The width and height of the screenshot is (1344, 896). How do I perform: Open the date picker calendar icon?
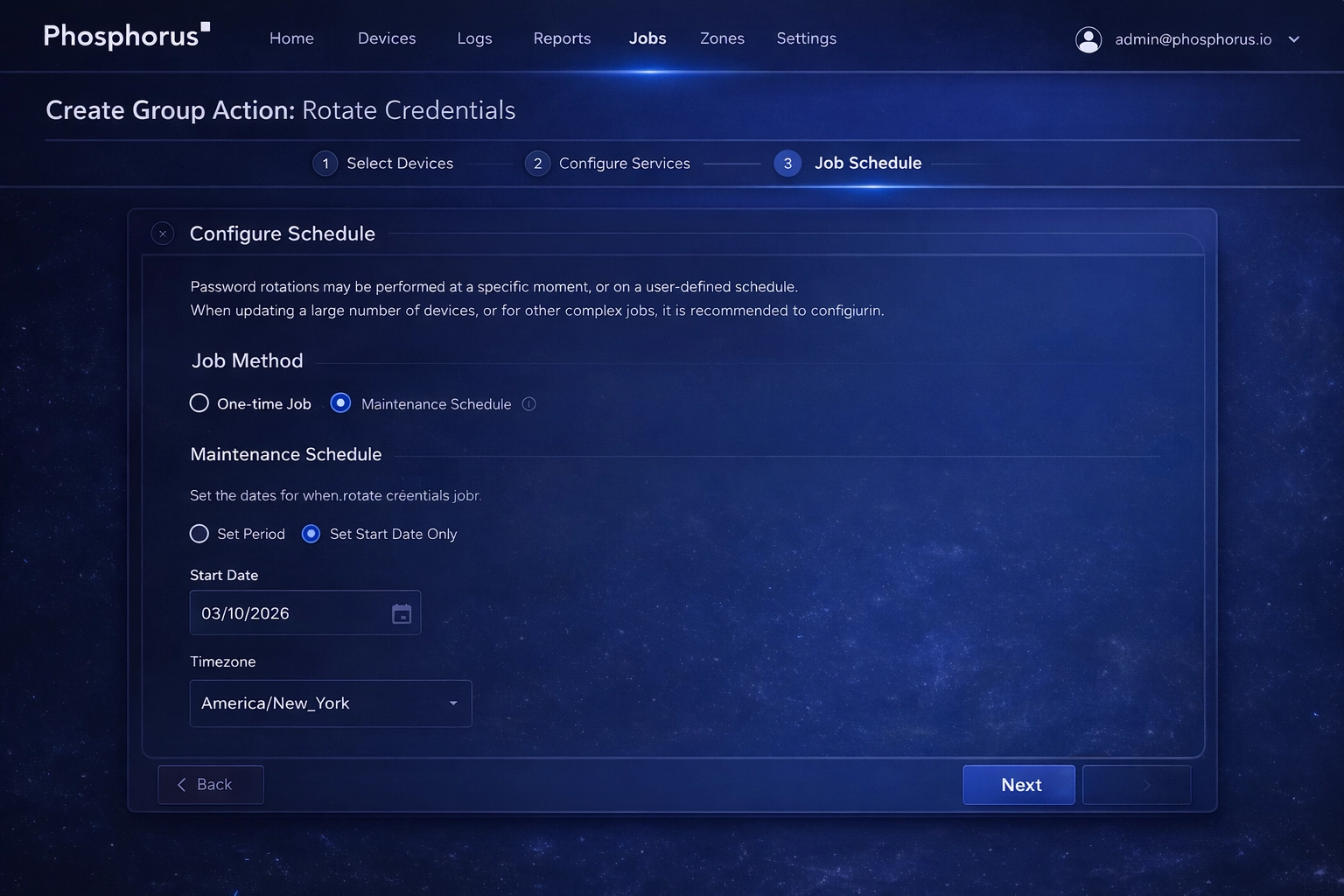point(402,613)
